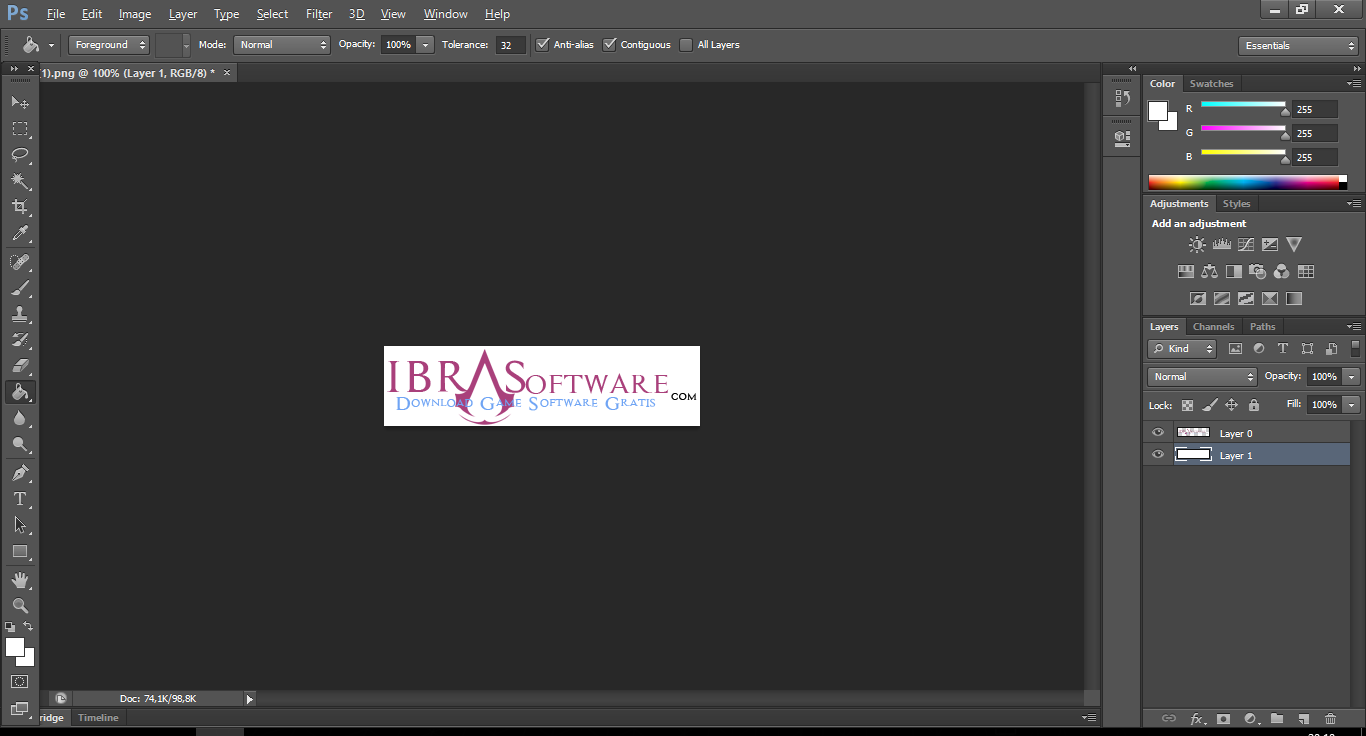Select the Magic Wand tool
Screen dimensions: 1366x736
click(x=20, y=181)
